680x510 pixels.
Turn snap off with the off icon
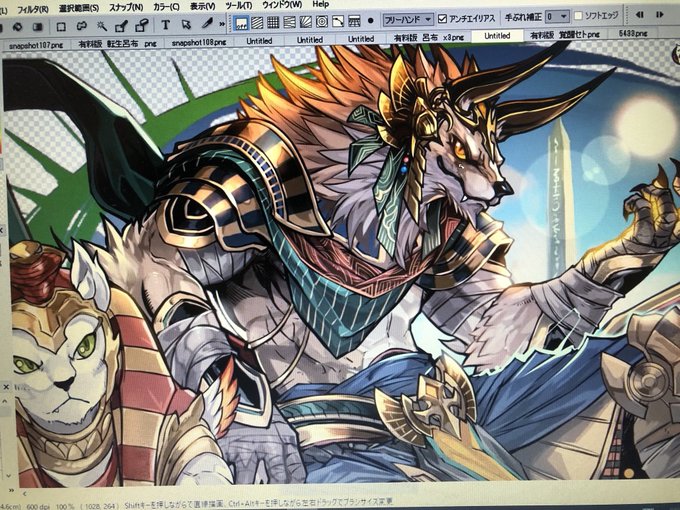click(x=241, y=23)
